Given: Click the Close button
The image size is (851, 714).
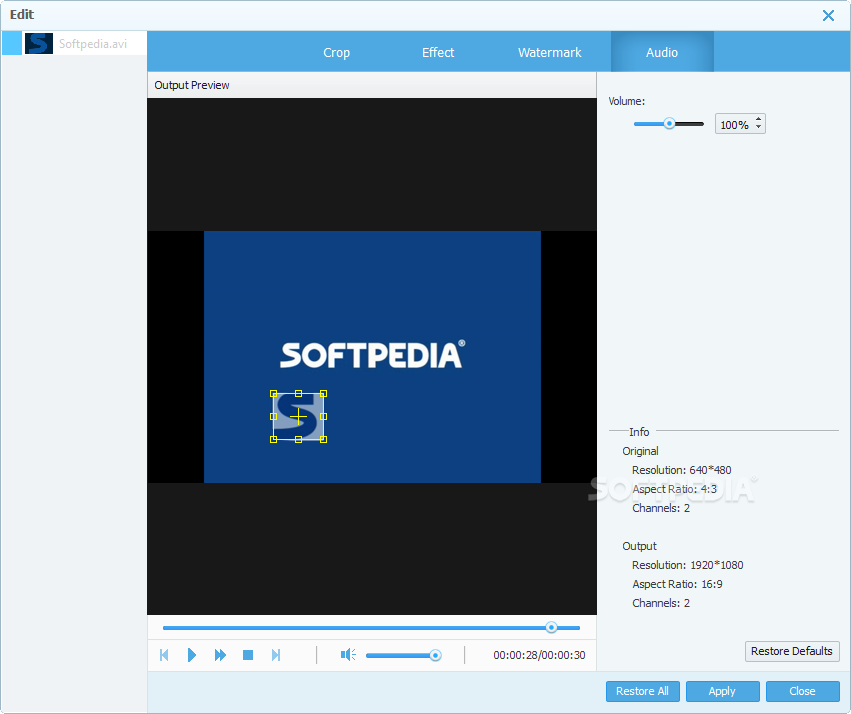Looking at the screenshot, I should 803,691.
